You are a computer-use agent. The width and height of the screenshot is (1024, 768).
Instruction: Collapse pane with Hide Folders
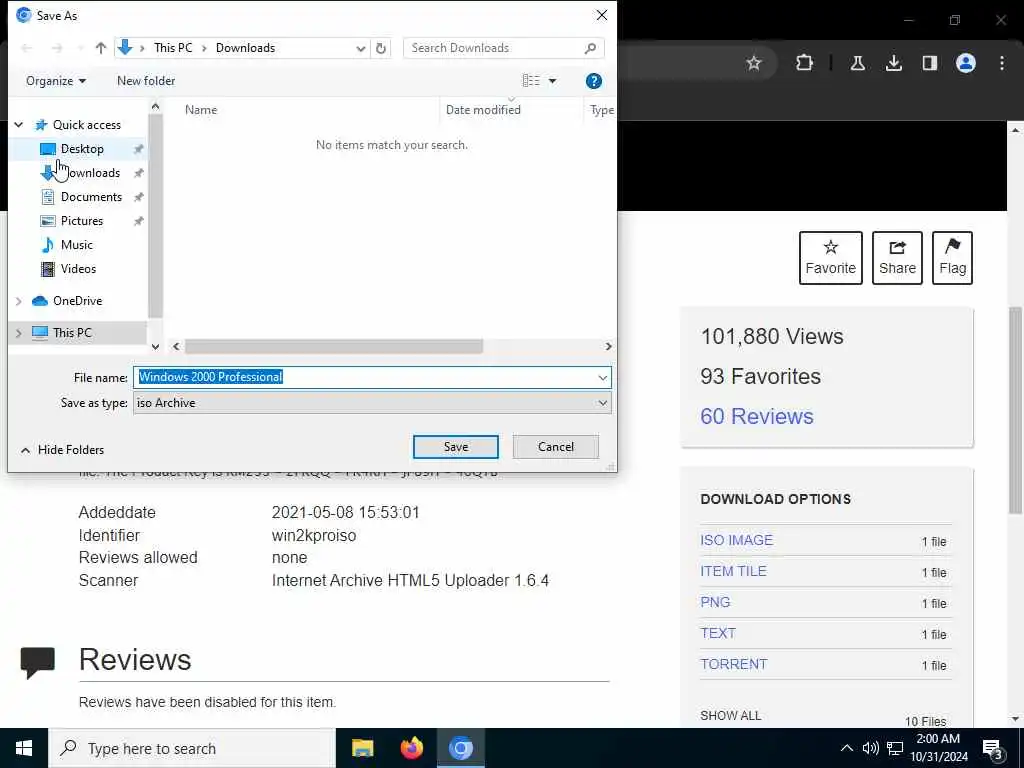62,450
